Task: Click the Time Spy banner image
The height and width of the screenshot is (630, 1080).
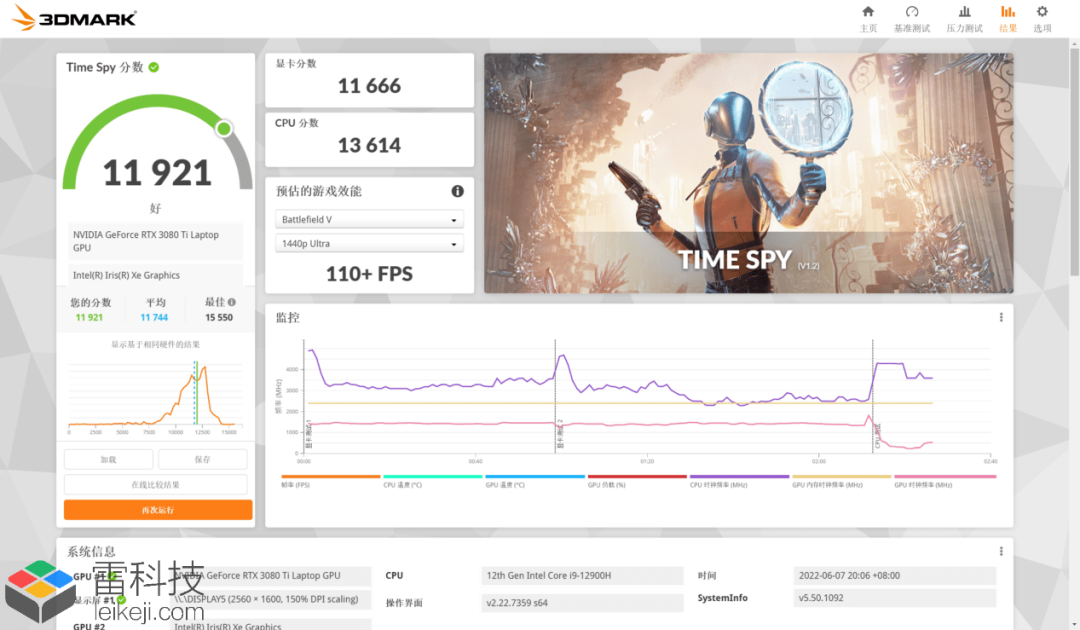Action: (749, 174)
